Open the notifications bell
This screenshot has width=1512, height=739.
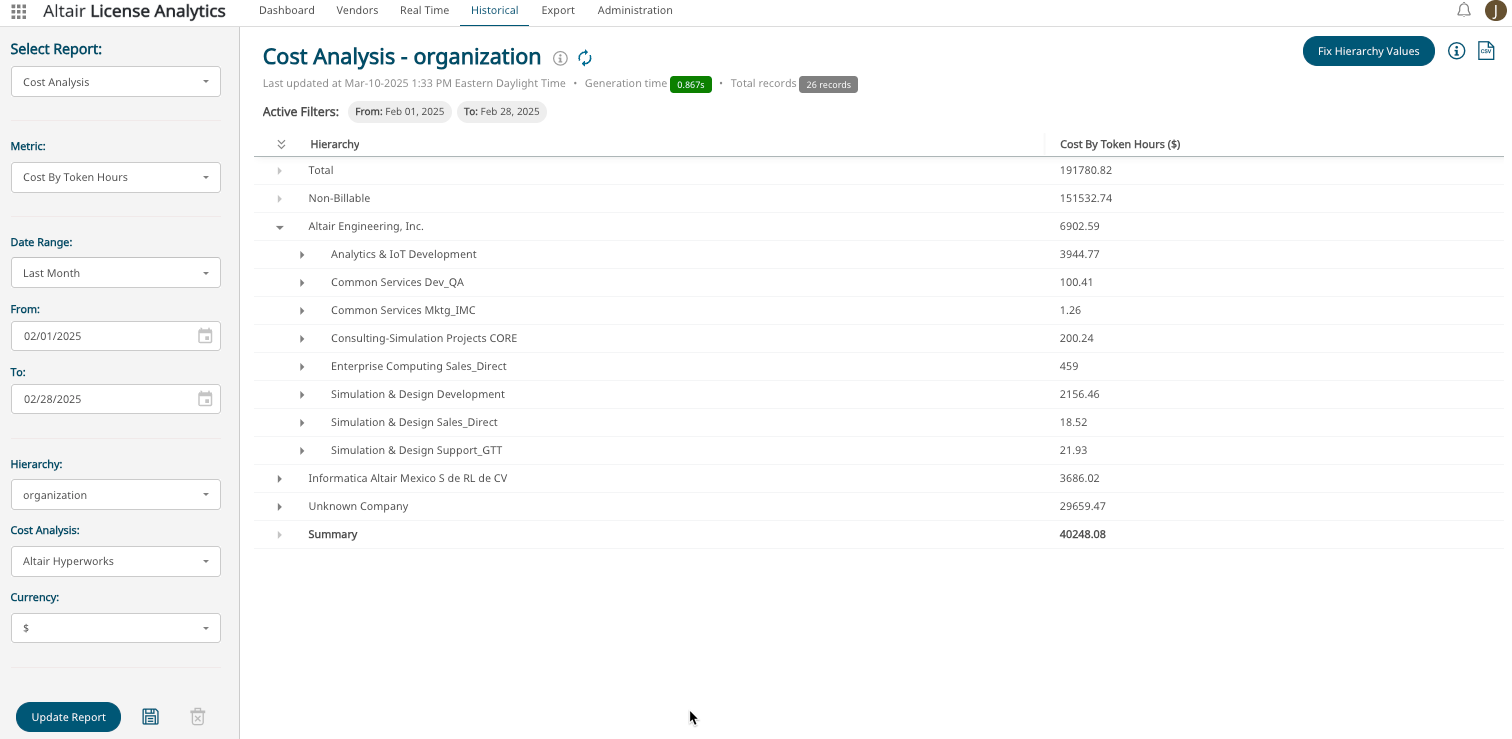point(1464,10)
